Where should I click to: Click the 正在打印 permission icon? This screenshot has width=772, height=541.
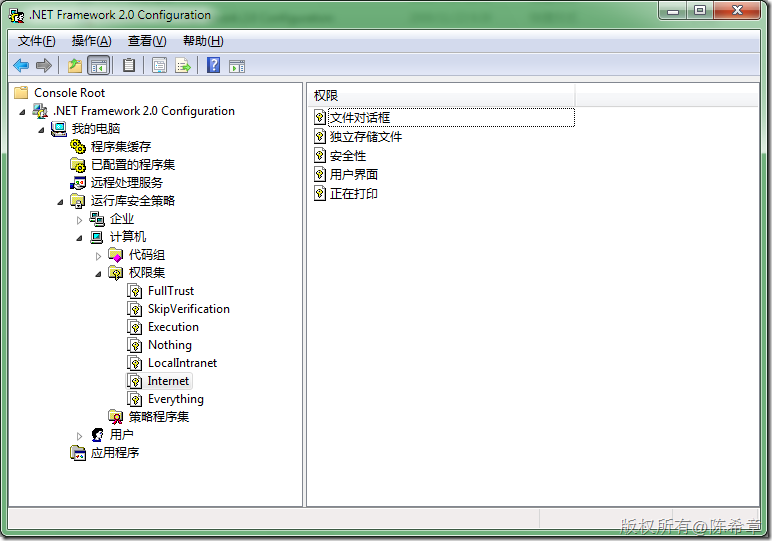click(320, 193)
